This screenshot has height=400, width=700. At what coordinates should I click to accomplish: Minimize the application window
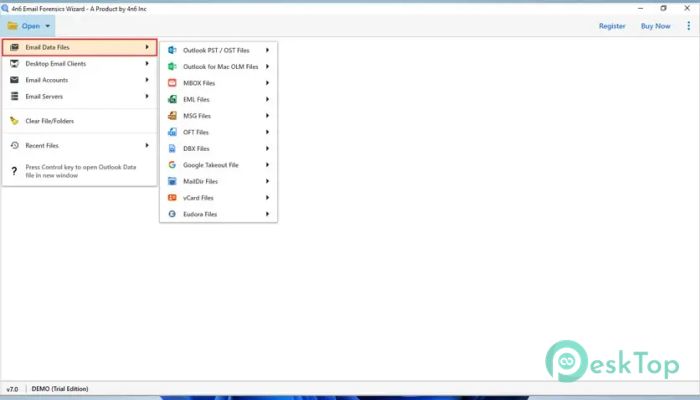tap(640, 8)
